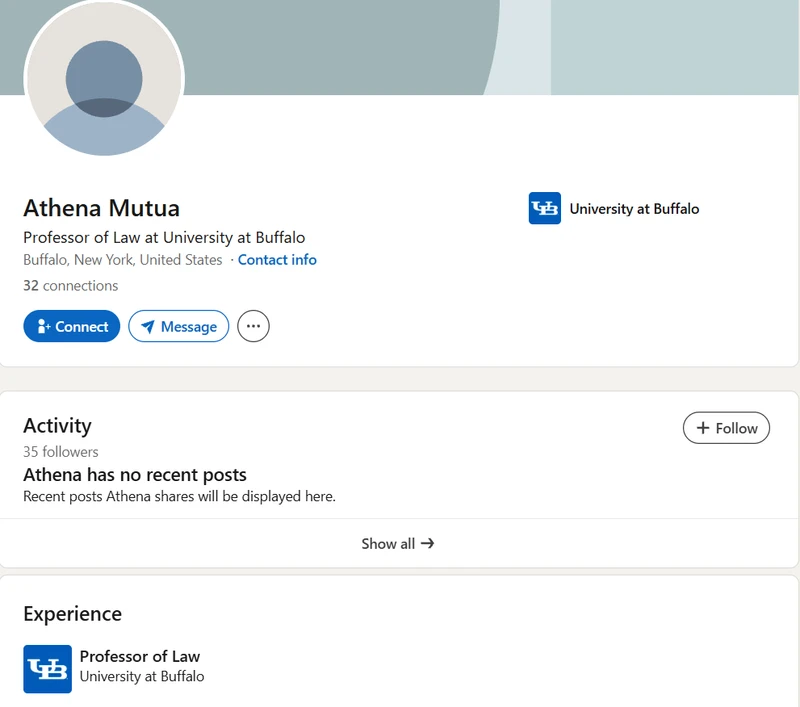The height and width of the screenshot is (707, 800).
Task: Click the Buffalo, New York location text
Action: pos(123,260)
